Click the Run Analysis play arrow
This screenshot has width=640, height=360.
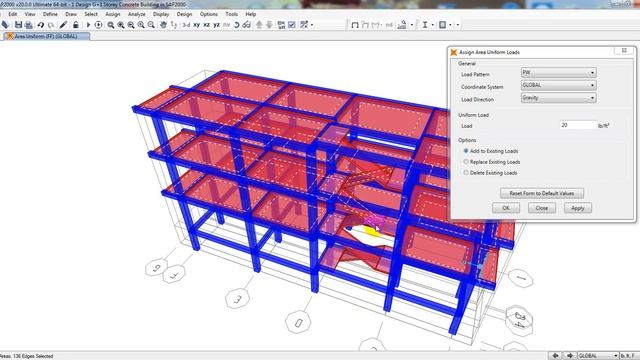(x=88, y=25)
